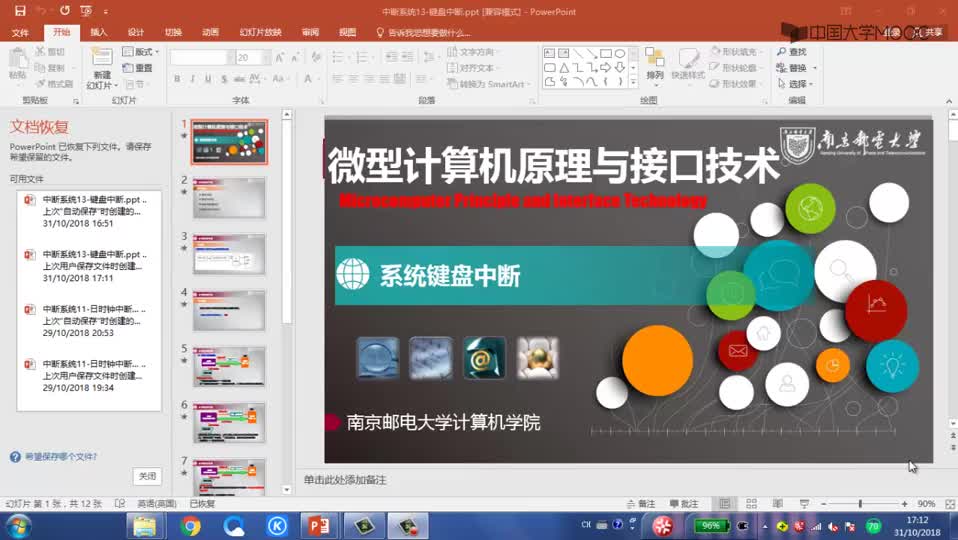Click the redo arrow in the title bar

click(64, 11)
